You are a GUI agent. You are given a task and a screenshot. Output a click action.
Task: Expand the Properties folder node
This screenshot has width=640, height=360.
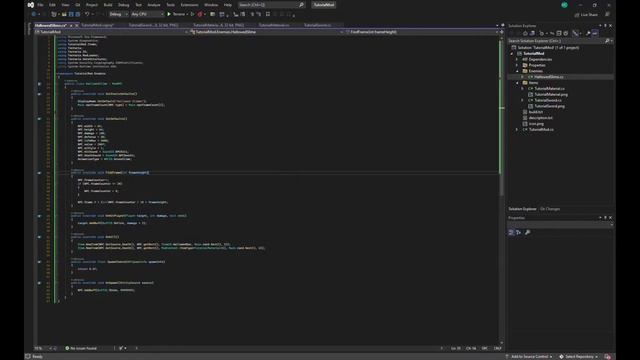pyautogui.click(x=517, y=65)
